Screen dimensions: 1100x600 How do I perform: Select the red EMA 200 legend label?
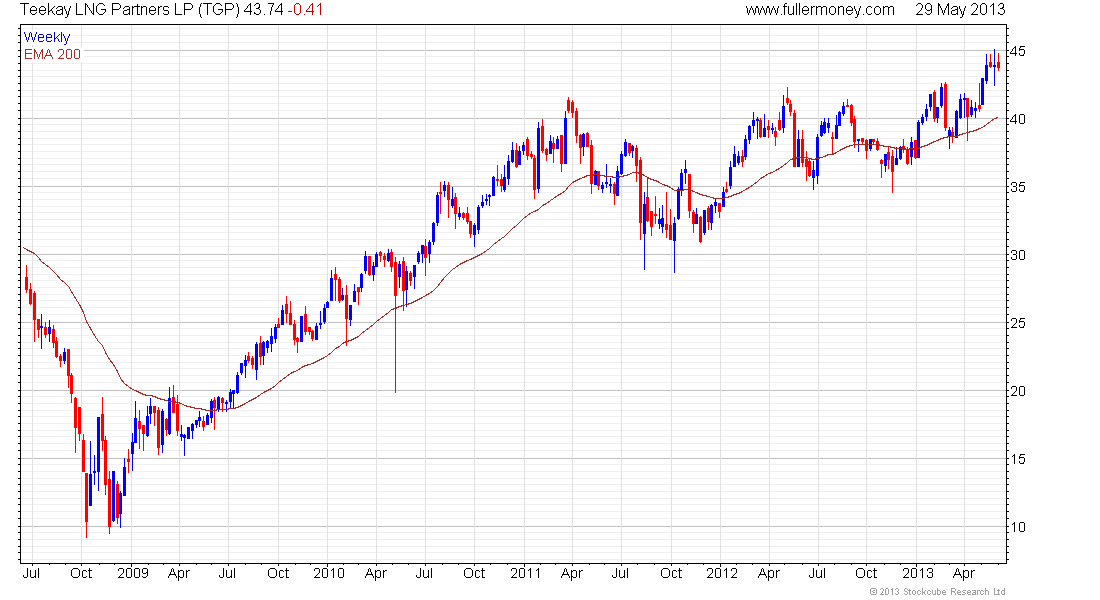52,54
